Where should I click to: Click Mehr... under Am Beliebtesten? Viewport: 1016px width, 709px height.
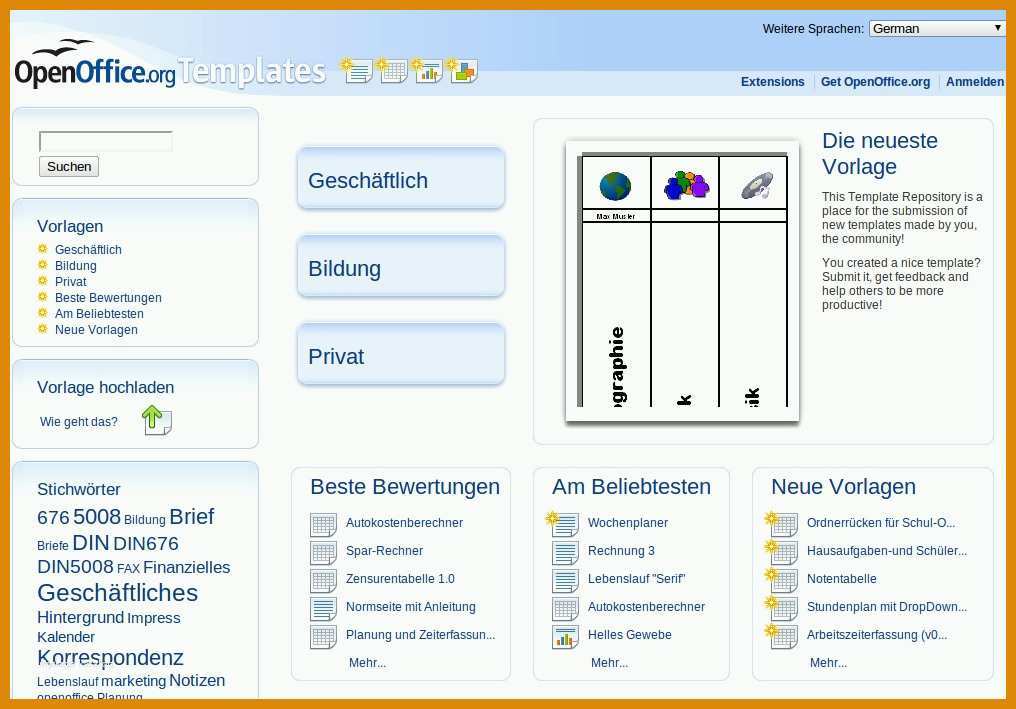coord(609,663)
